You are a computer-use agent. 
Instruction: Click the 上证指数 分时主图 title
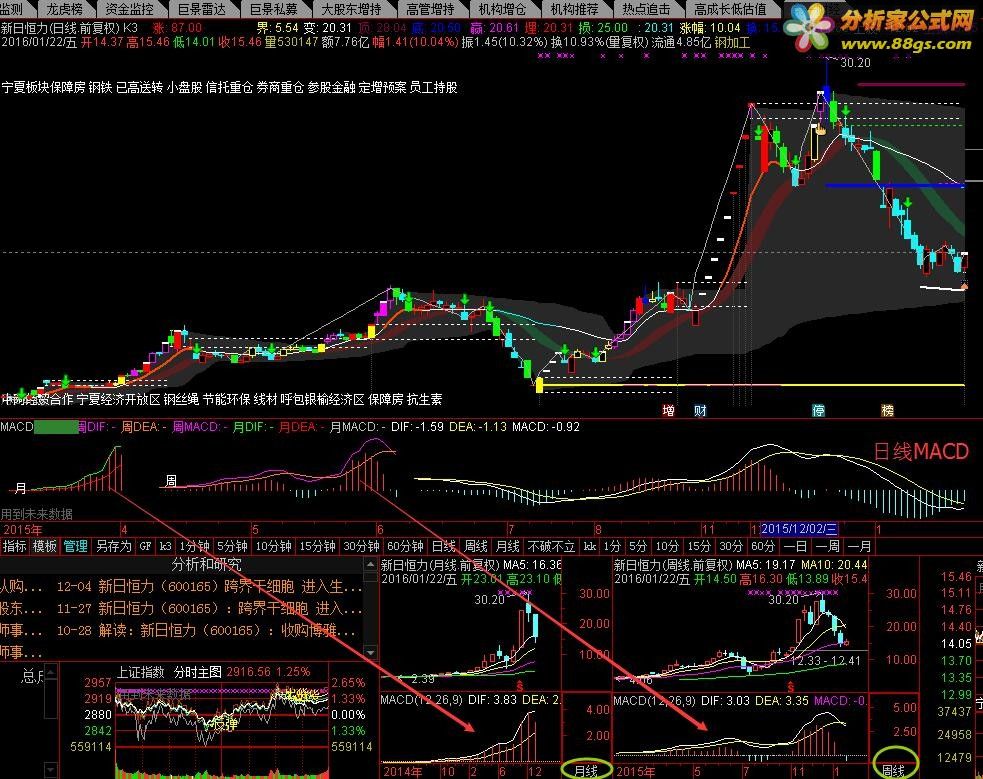pyautogui.click(x=169, y=672)
